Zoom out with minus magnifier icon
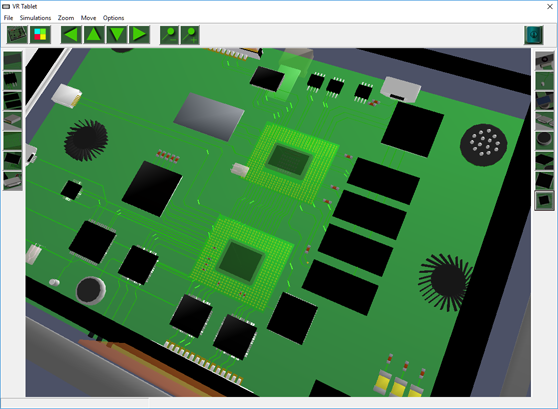 click(169, 35)
